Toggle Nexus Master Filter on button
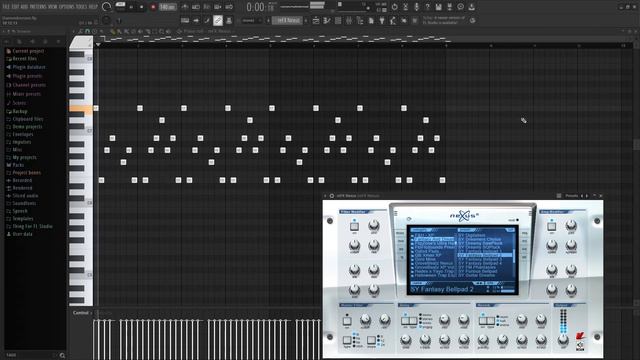640x360 pixels. pyautogui.click(x=347, y=321)
